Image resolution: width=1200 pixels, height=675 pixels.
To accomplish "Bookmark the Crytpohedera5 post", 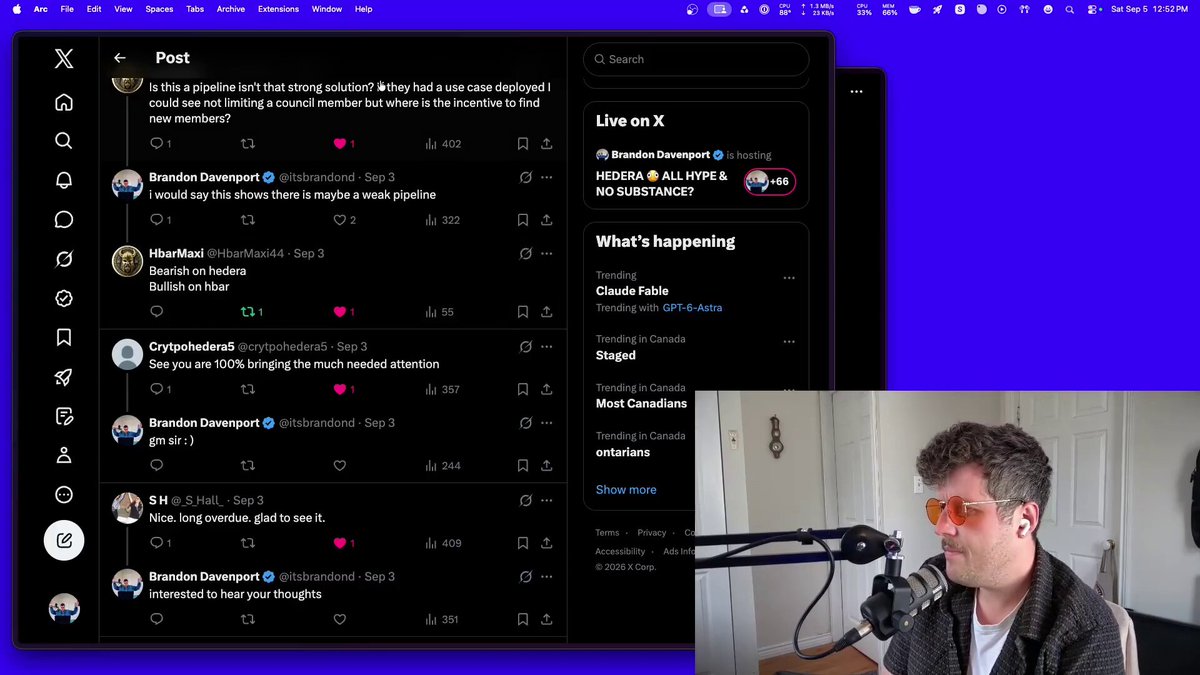I will [522, 389].
